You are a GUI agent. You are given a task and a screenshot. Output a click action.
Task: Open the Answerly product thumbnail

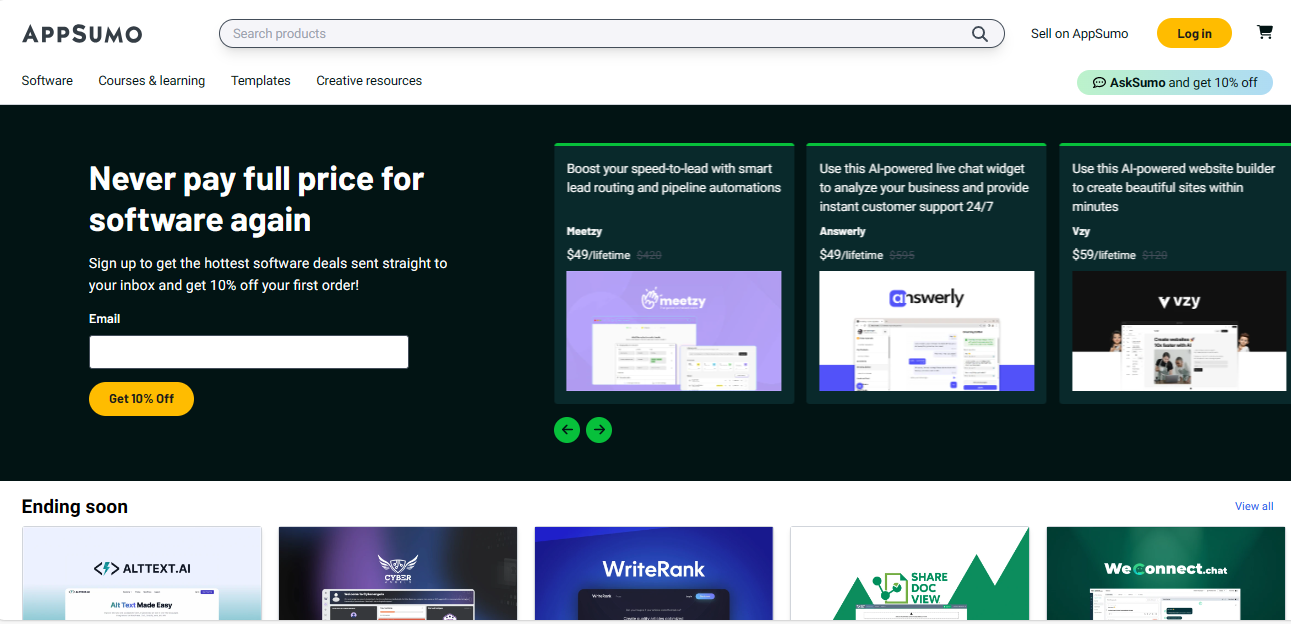pyautogui.click(x=927, y=331)
